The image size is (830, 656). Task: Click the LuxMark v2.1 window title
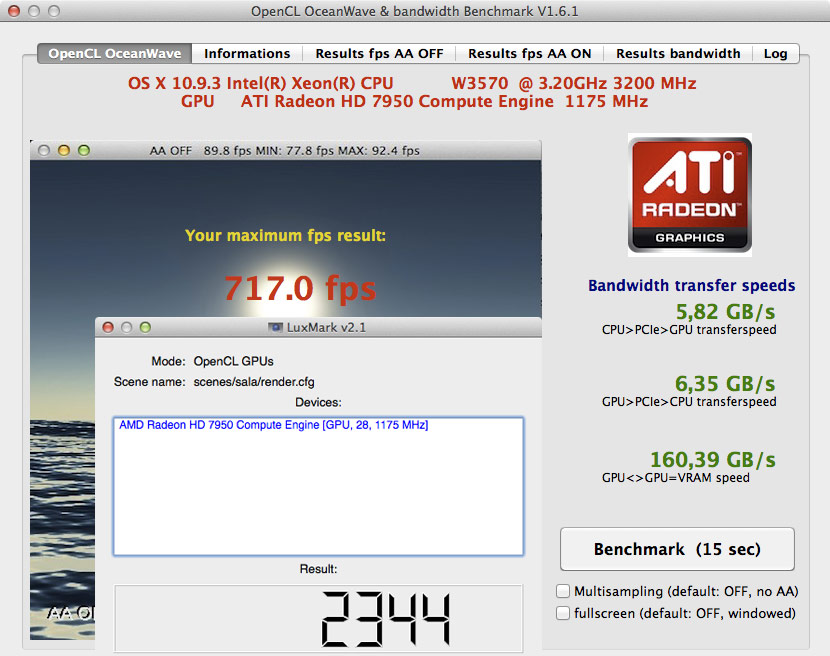(326, 327)
